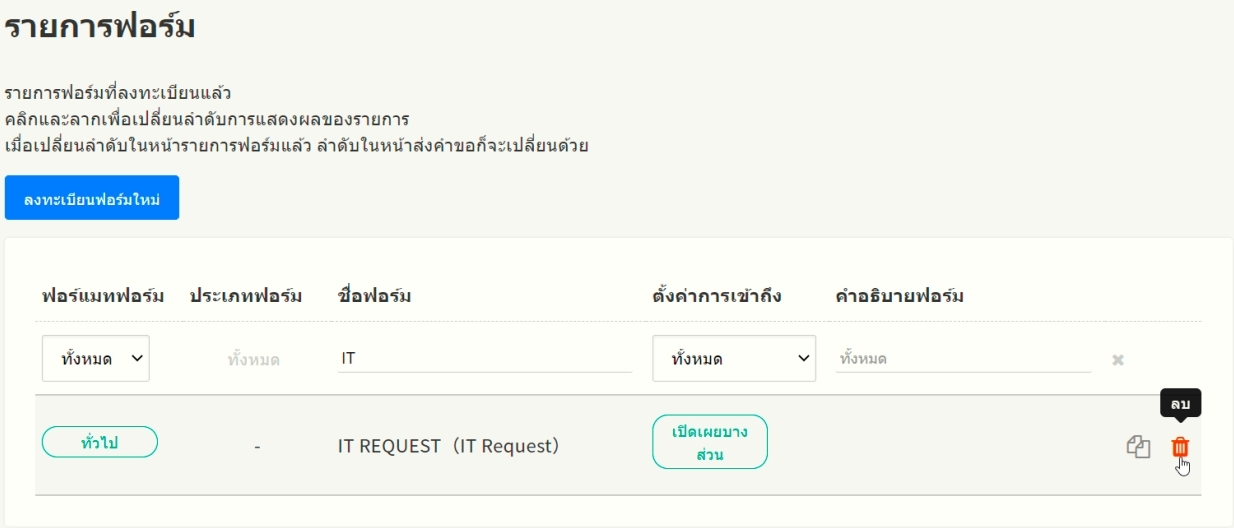Open the IT REQUEST (IT Request) form
The height and width of the screenshot is (528, 1234).
click(x=448, y=446)
